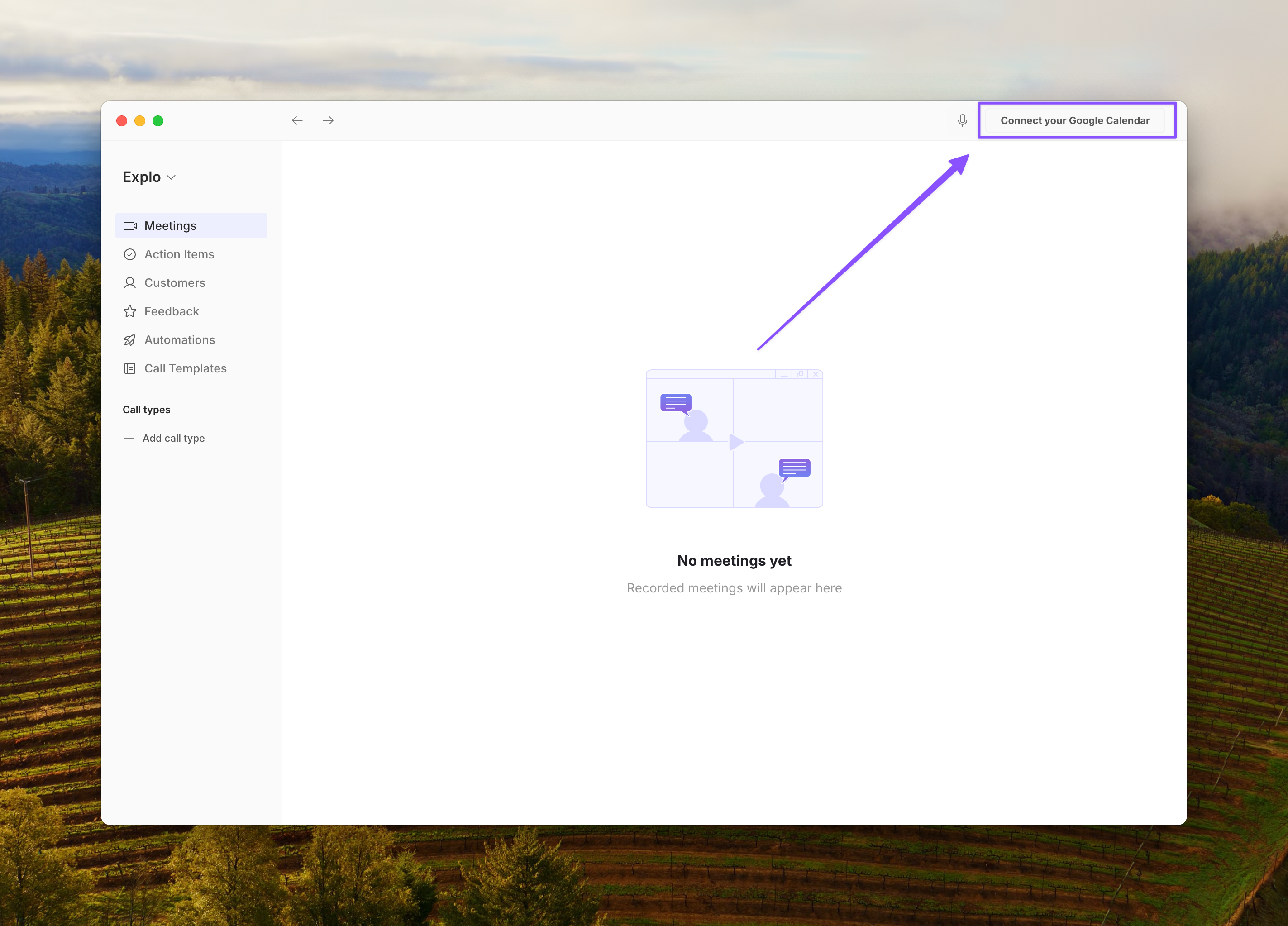The image size is (1288, 926).
Task: Go forward with the right arrow
Action: (328, 120)
